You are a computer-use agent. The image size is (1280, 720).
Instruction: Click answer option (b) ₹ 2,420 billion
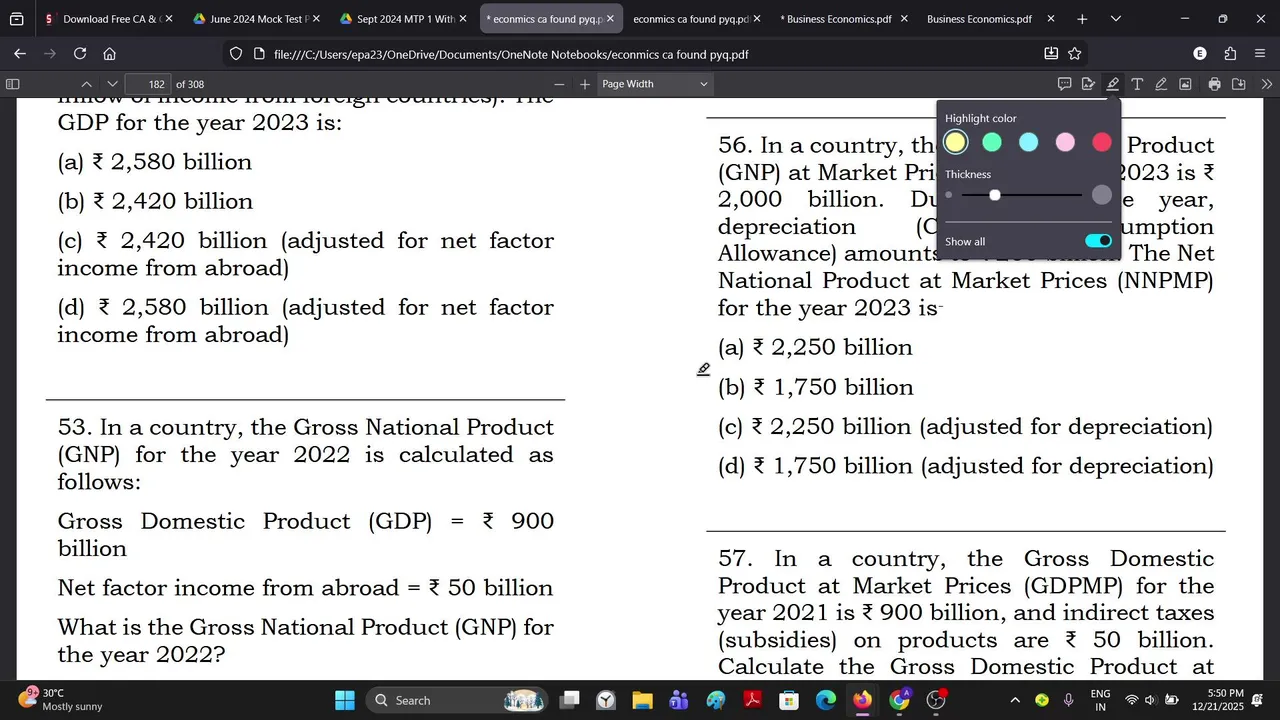(x=155, y=201)
